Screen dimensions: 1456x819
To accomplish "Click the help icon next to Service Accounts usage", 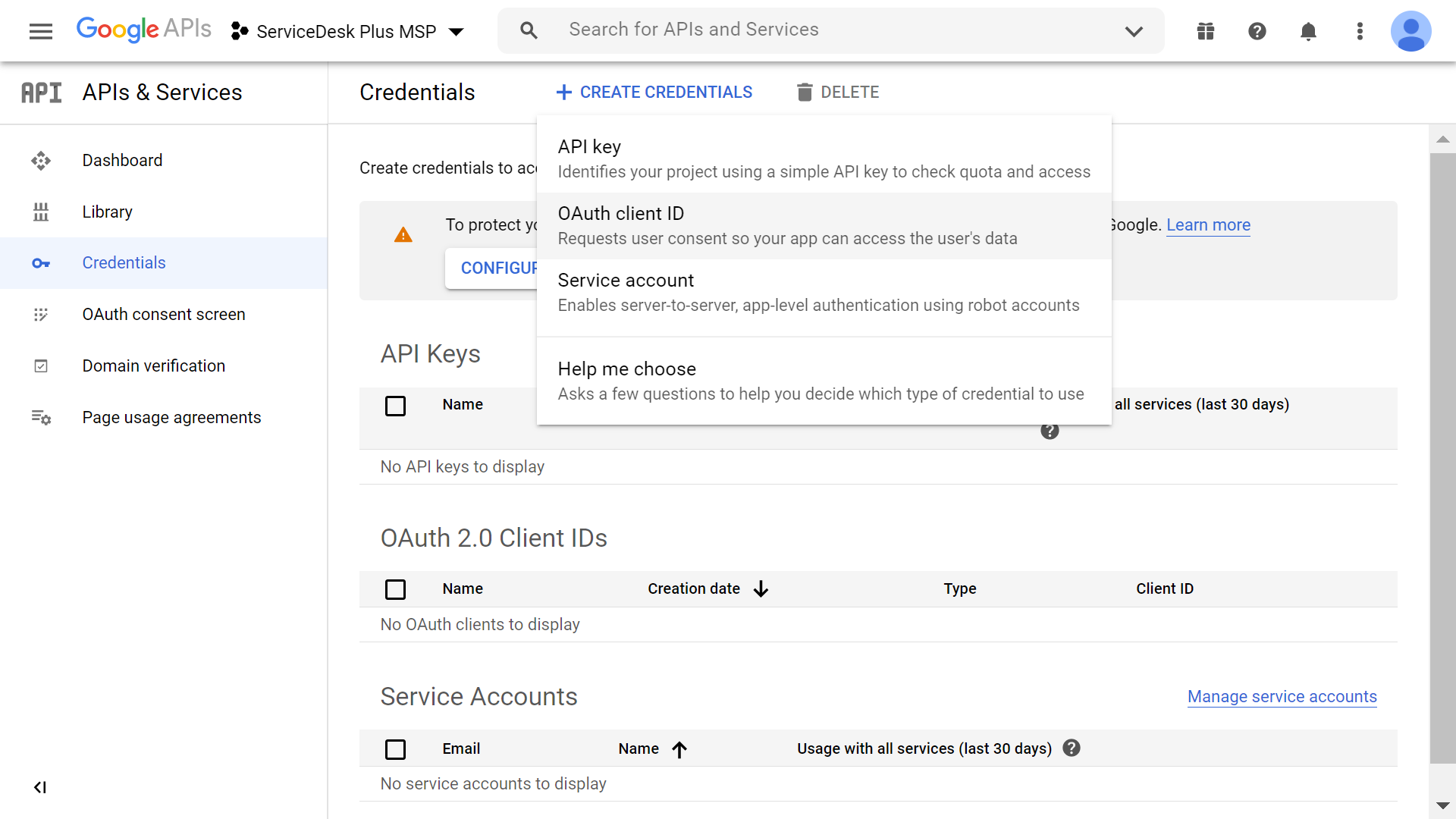I will (x=1072, y=748).
